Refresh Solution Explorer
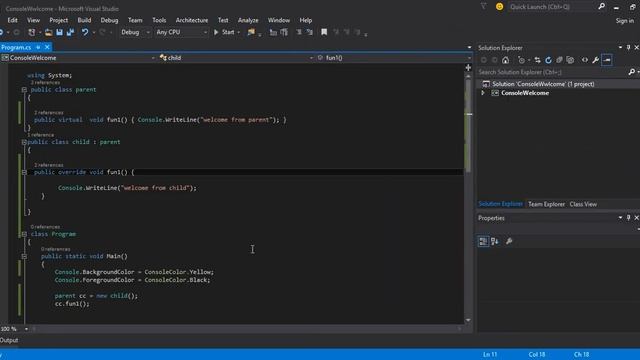The height and width of the screenshot is (360, 640). [x=549, y=60]
